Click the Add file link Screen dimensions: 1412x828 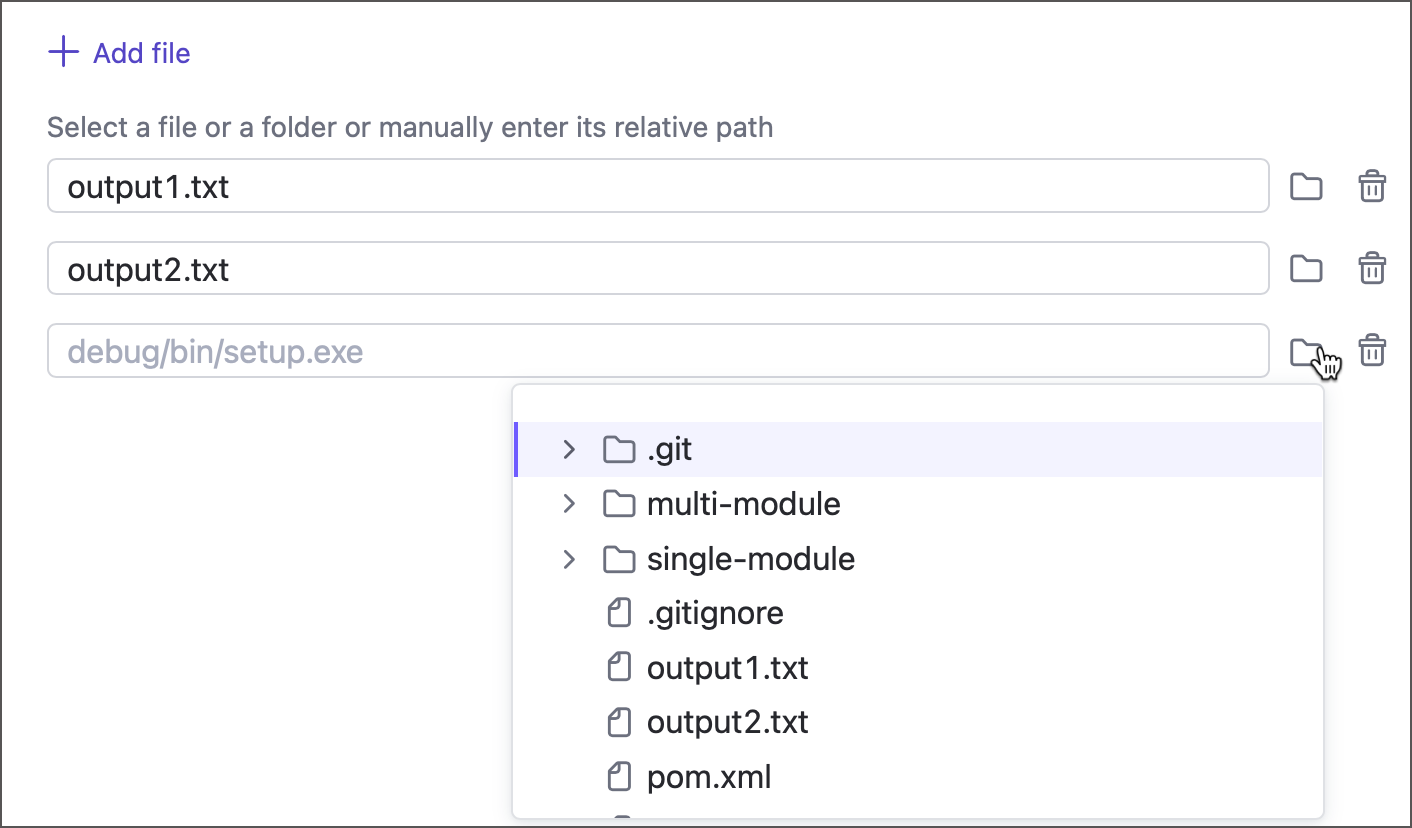tap(119, 52)
